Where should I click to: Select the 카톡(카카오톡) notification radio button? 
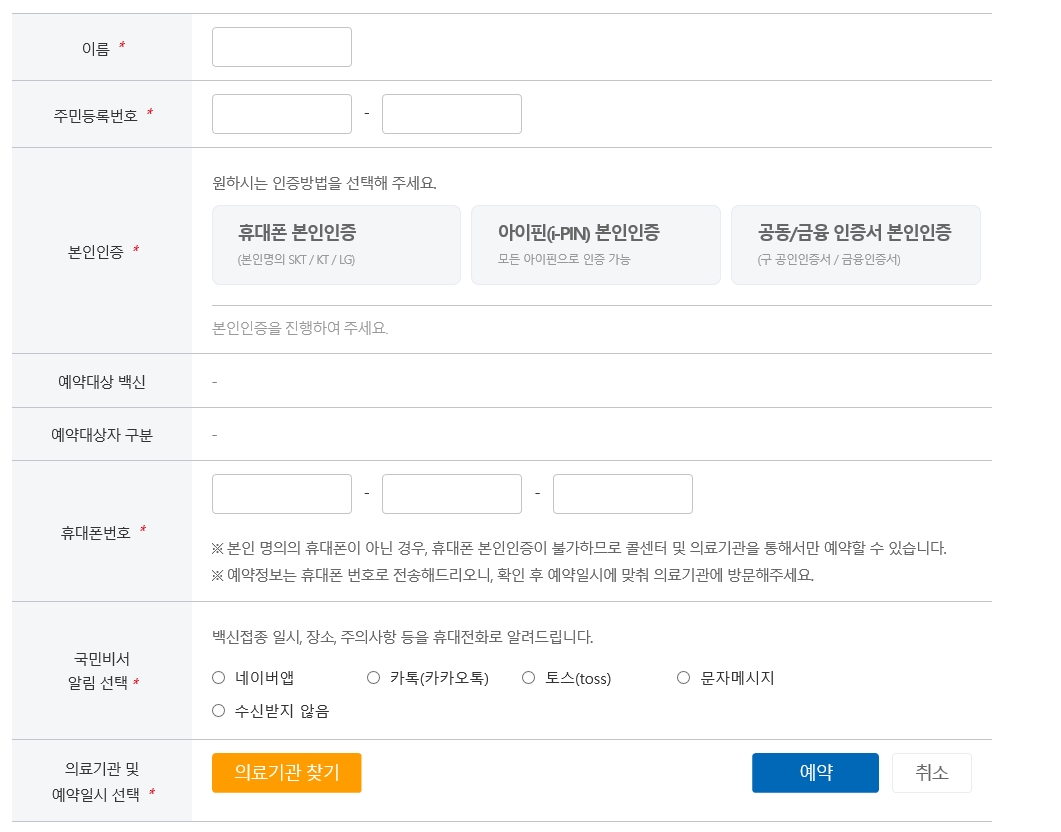click(374, 678)
